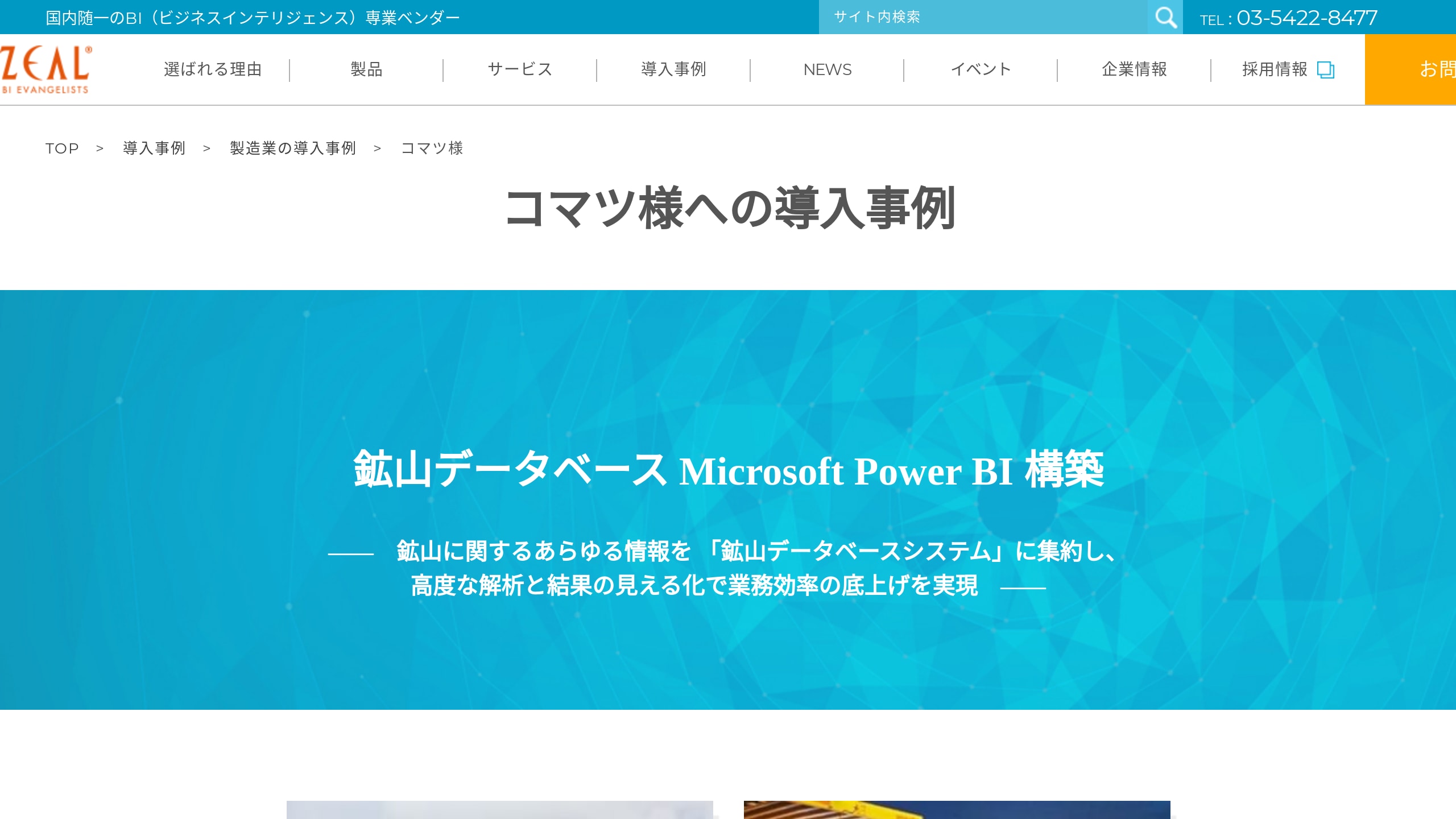Screen dimensions: 1456x819
Task: Go to 導入事例 in top navigation
Action: click(x=673, y=69)
